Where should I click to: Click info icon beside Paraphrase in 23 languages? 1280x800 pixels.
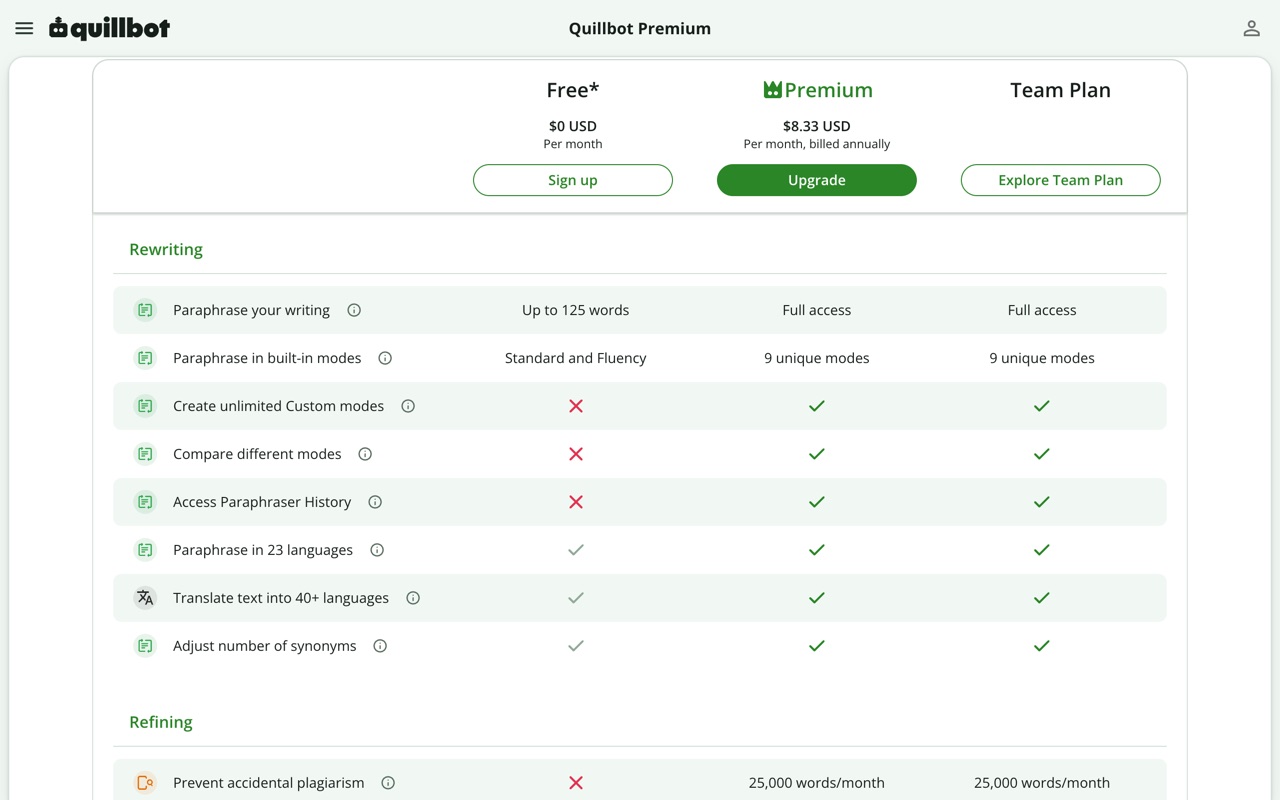[x=377, y=550]
